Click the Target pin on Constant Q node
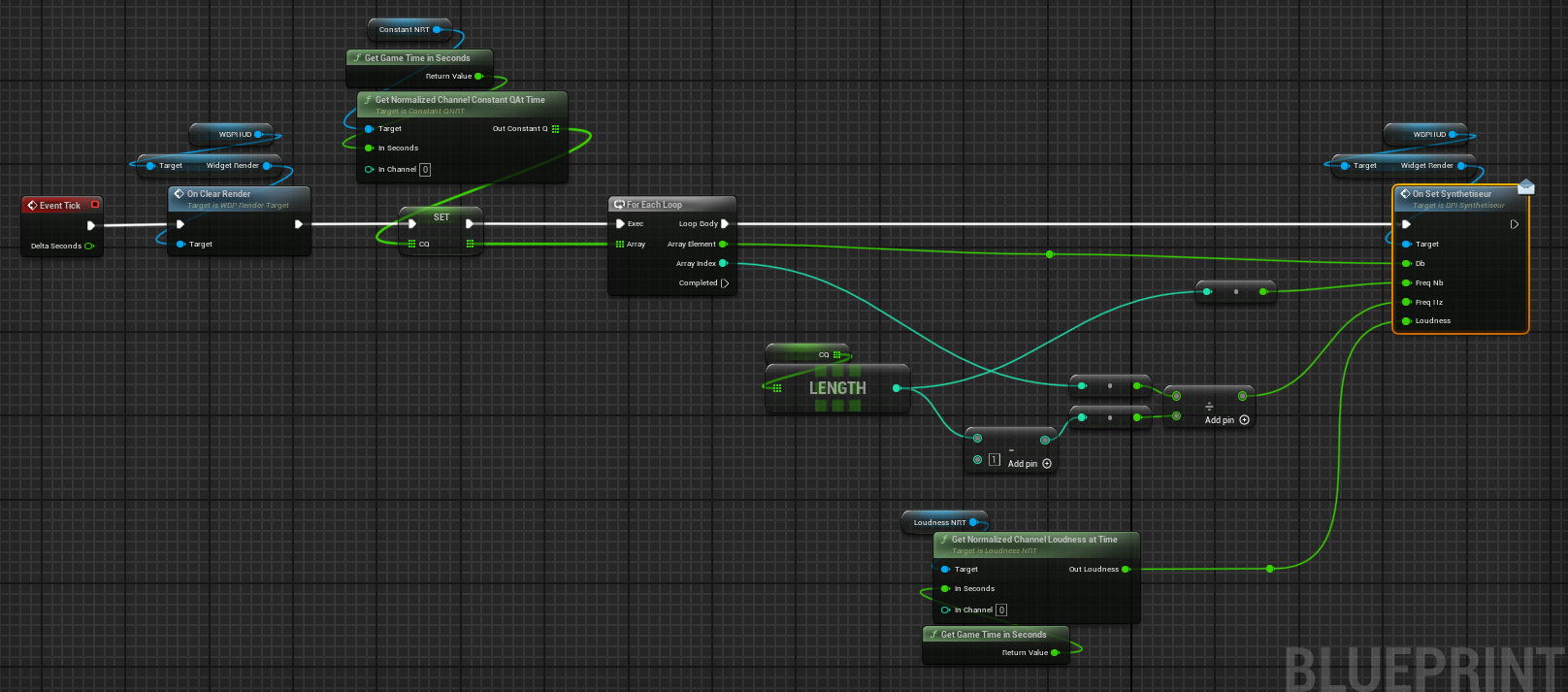1568x692 pixels. point(369,129)
